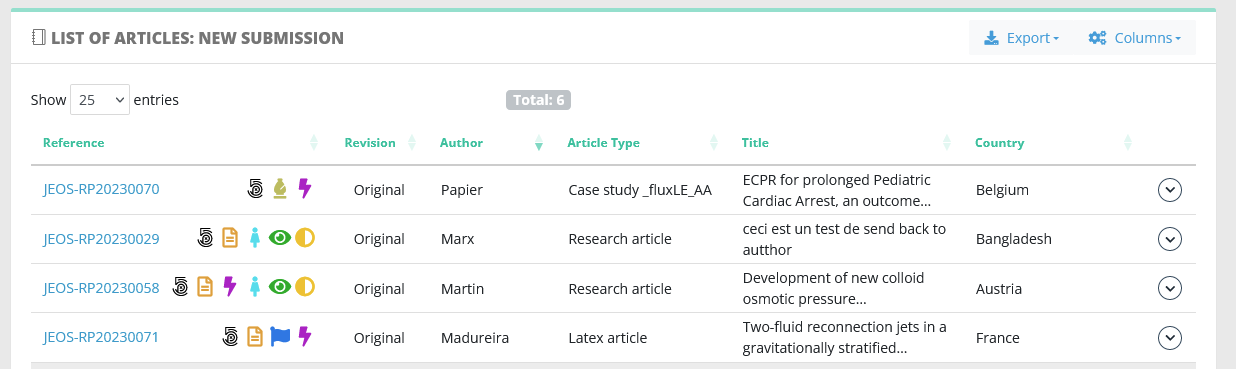Open article JEOS-RP20230058 link
The height and width of the screenshot is (369, 1236).
101,288
